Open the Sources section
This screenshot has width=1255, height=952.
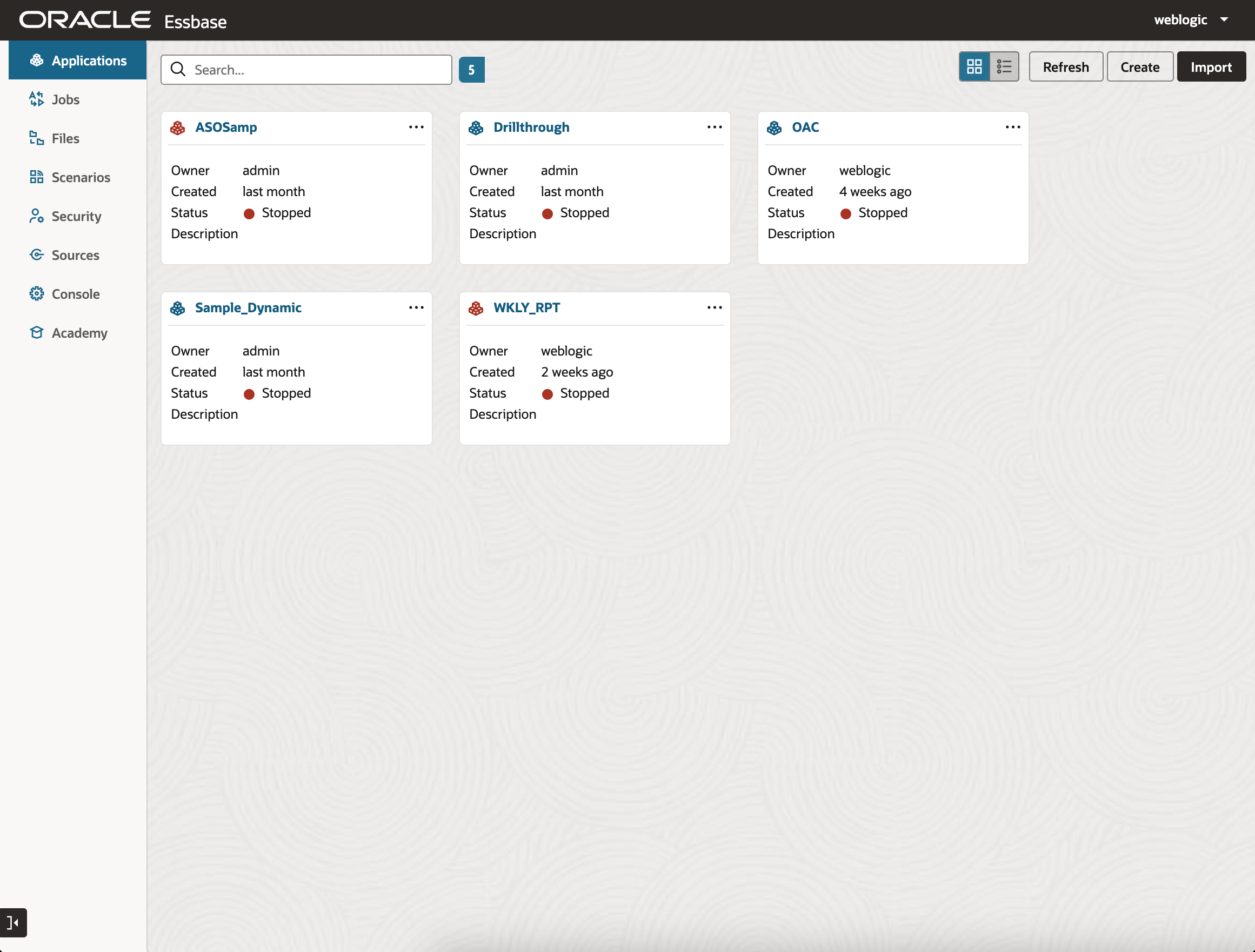click(x=75, y=255)
